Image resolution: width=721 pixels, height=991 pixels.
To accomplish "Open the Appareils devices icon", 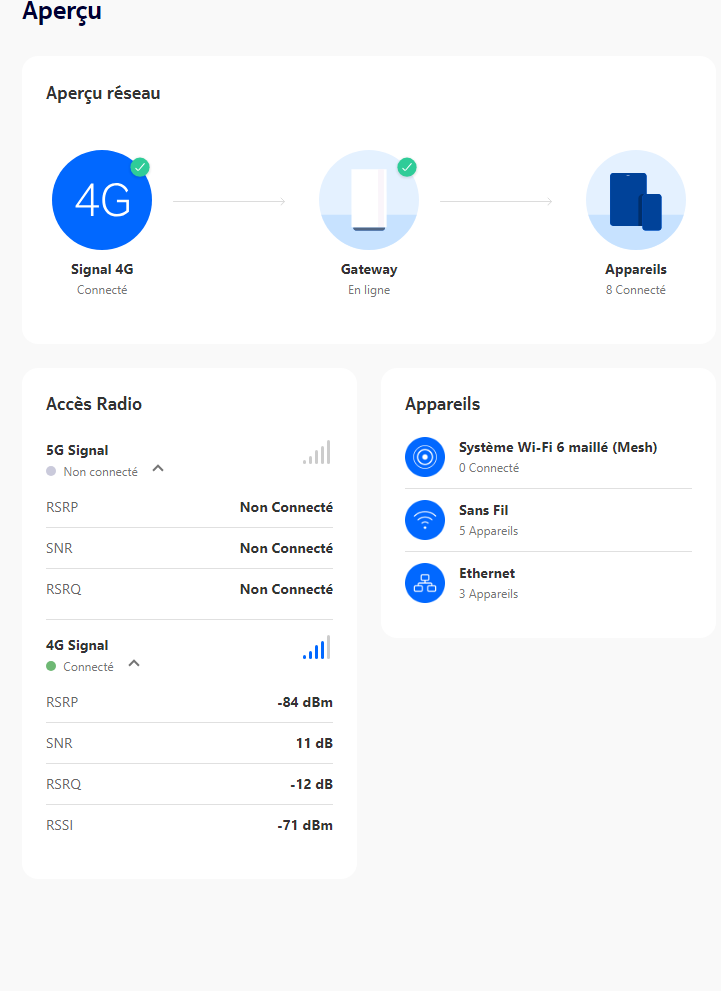I will coord(636,200).
